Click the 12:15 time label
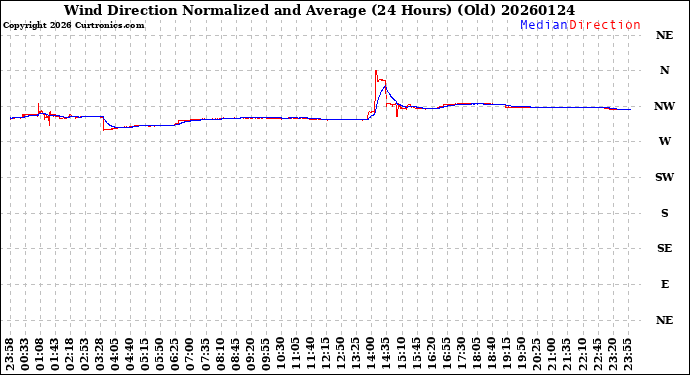This screenshot has height=375, width=690. (x=326, y=355)
